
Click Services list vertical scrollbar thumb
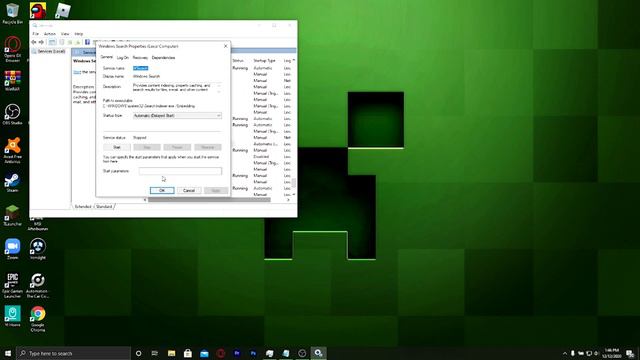click(293, 182)
